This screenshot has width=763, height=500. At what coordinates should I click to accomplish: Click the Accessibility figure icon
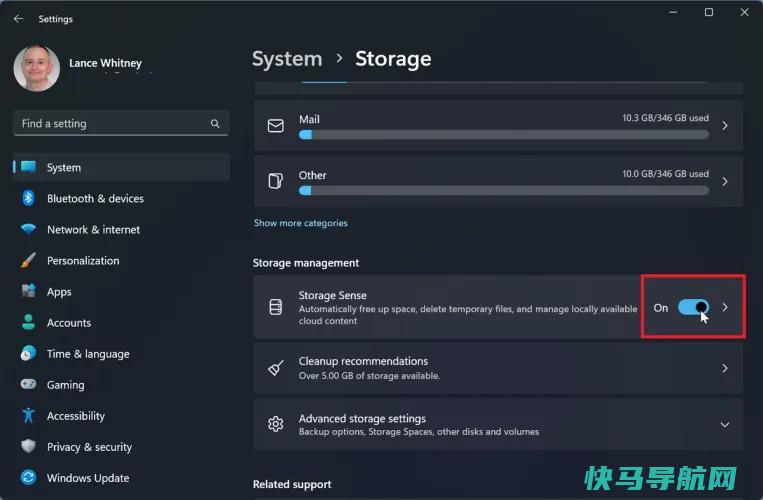(x=28, y=415)
